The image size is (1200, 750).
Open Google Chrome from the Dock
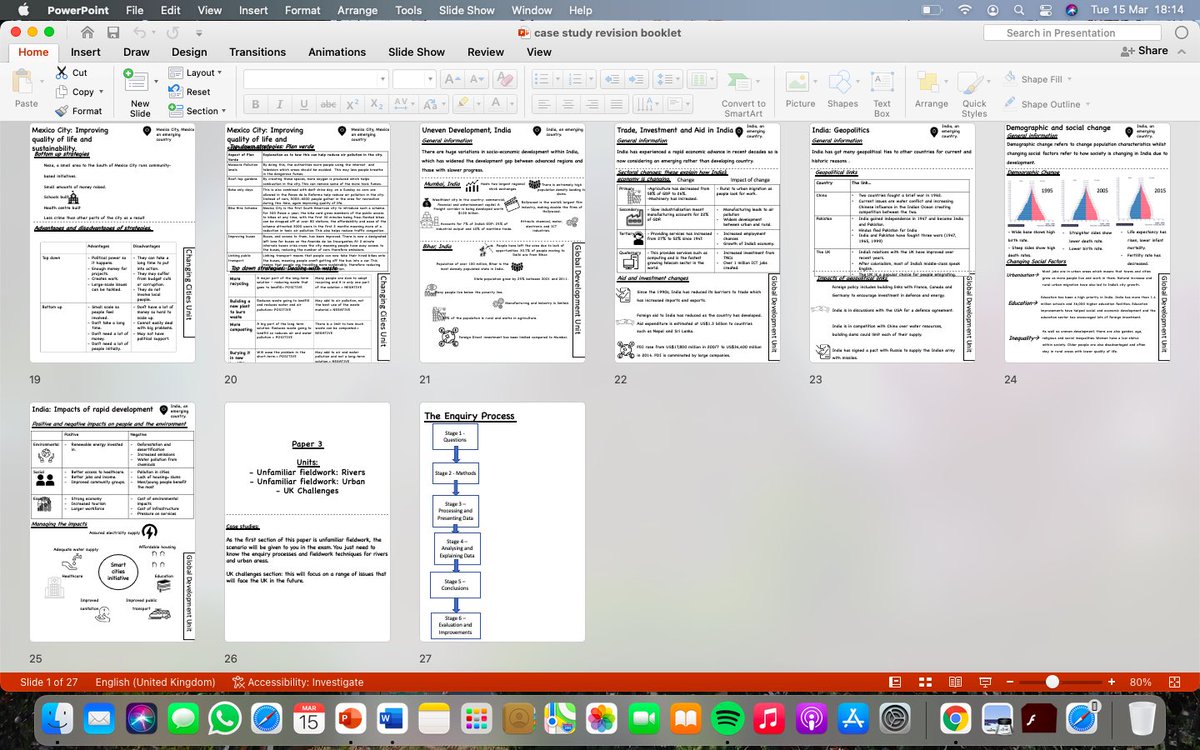(954, 719)
